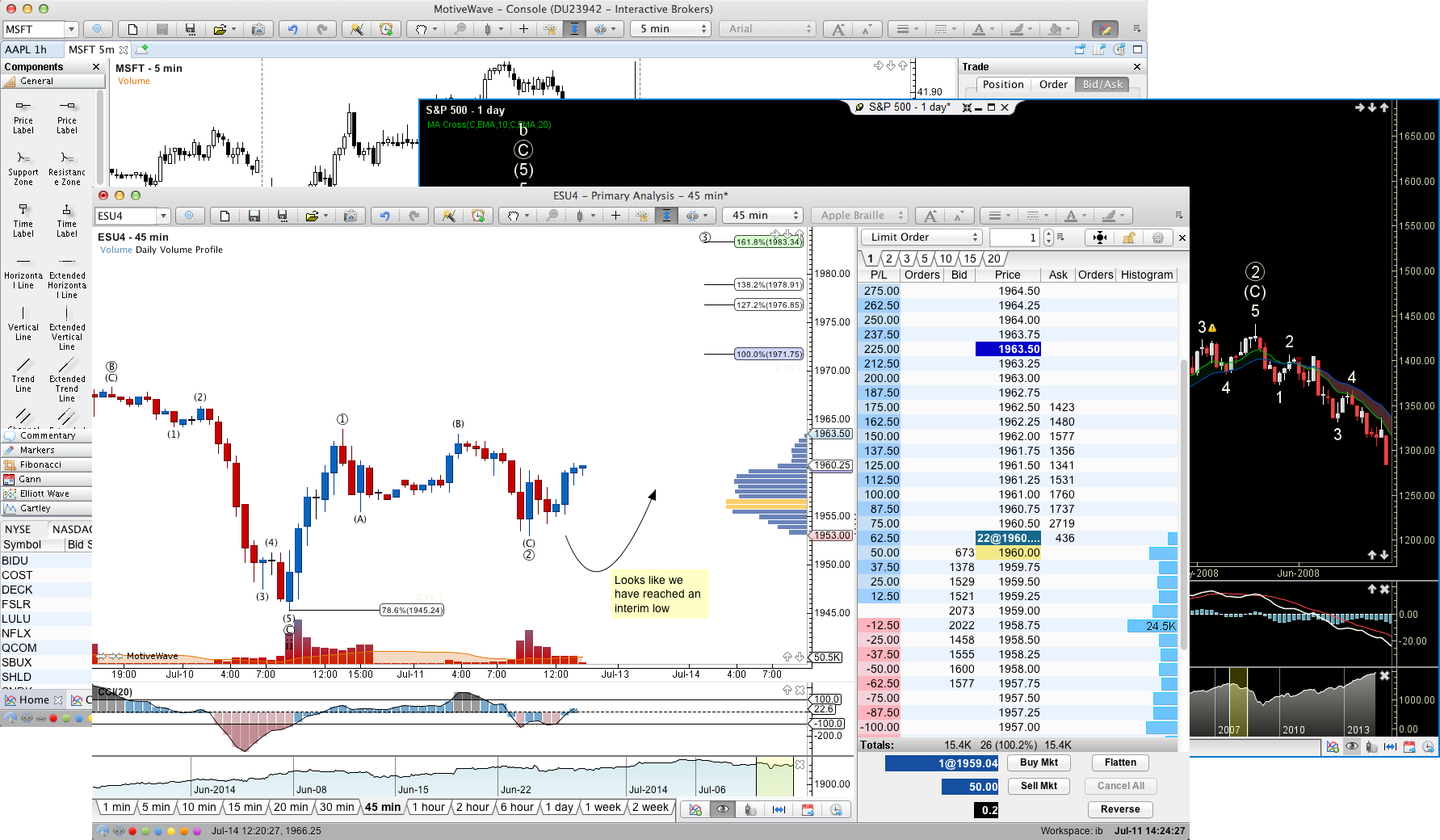
Task: Select Support Zone tool in Components panel
Action: coord(23,168)
